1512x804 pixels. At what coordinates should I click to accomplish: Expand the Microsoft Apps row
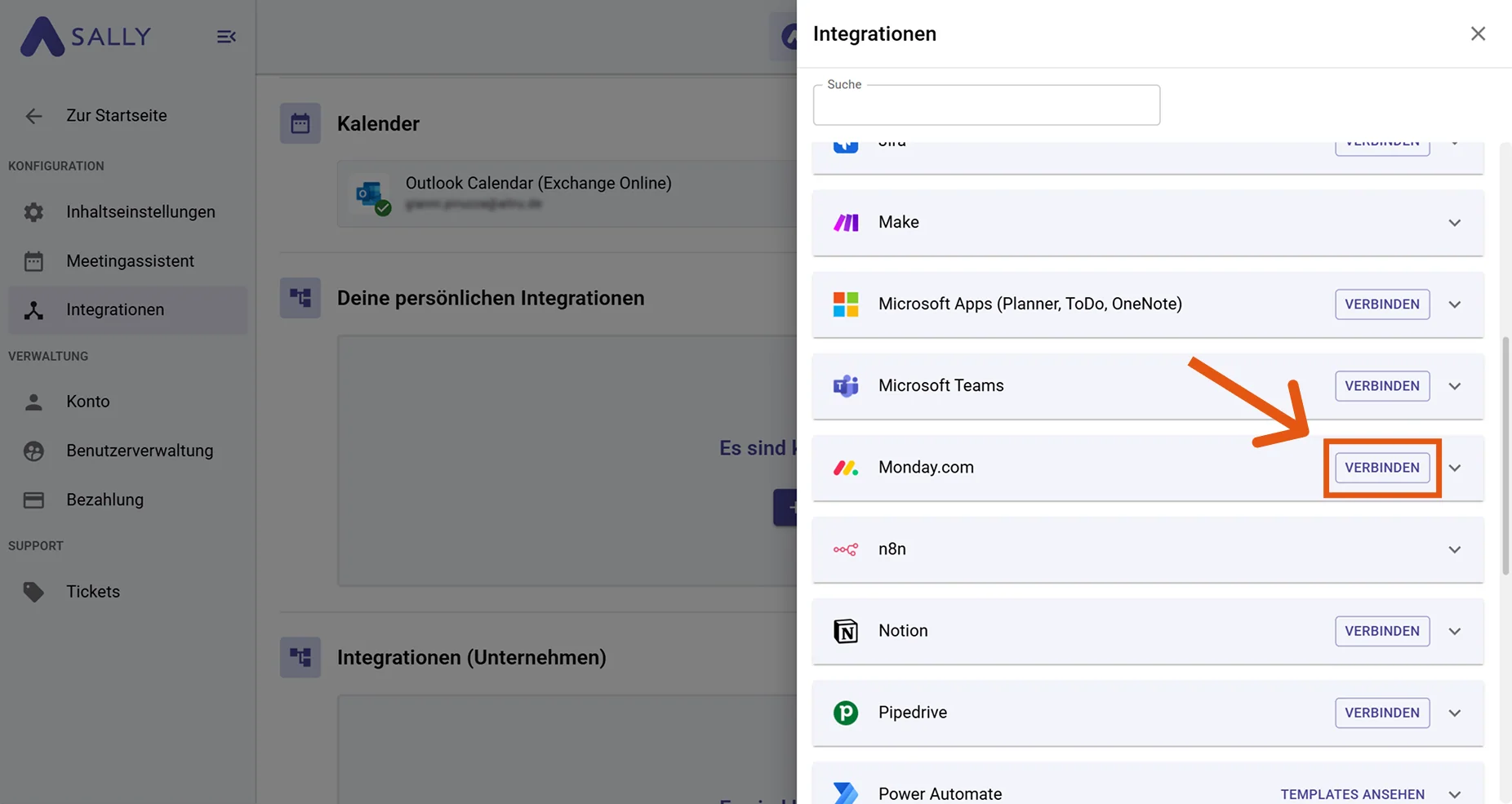(1454, 304)
